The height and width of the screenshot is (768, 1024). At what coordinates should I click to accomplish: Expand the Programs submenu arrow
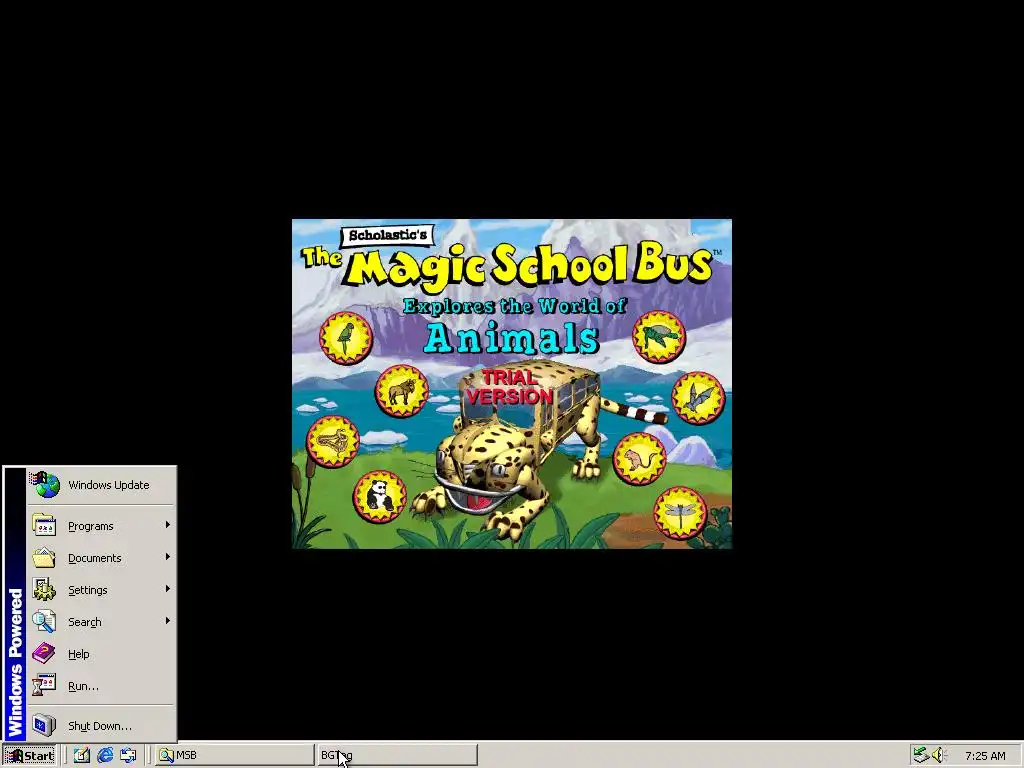168,525
